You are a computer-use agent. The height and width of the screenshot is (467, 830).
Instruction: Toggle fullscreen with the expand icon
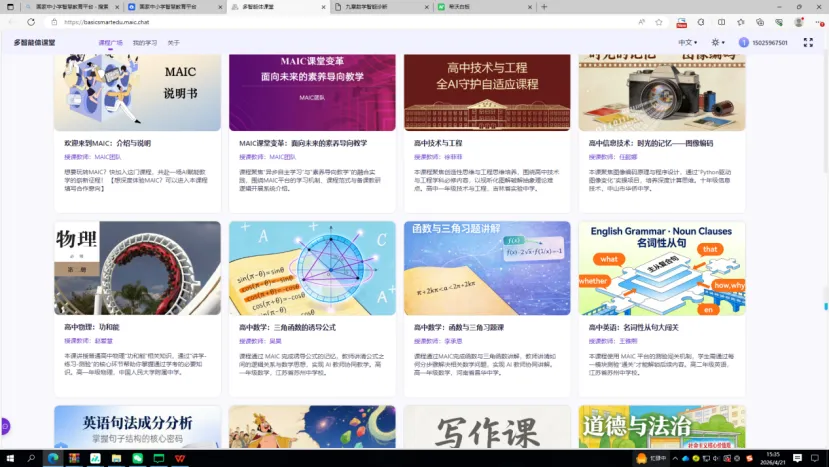[808, 43]
